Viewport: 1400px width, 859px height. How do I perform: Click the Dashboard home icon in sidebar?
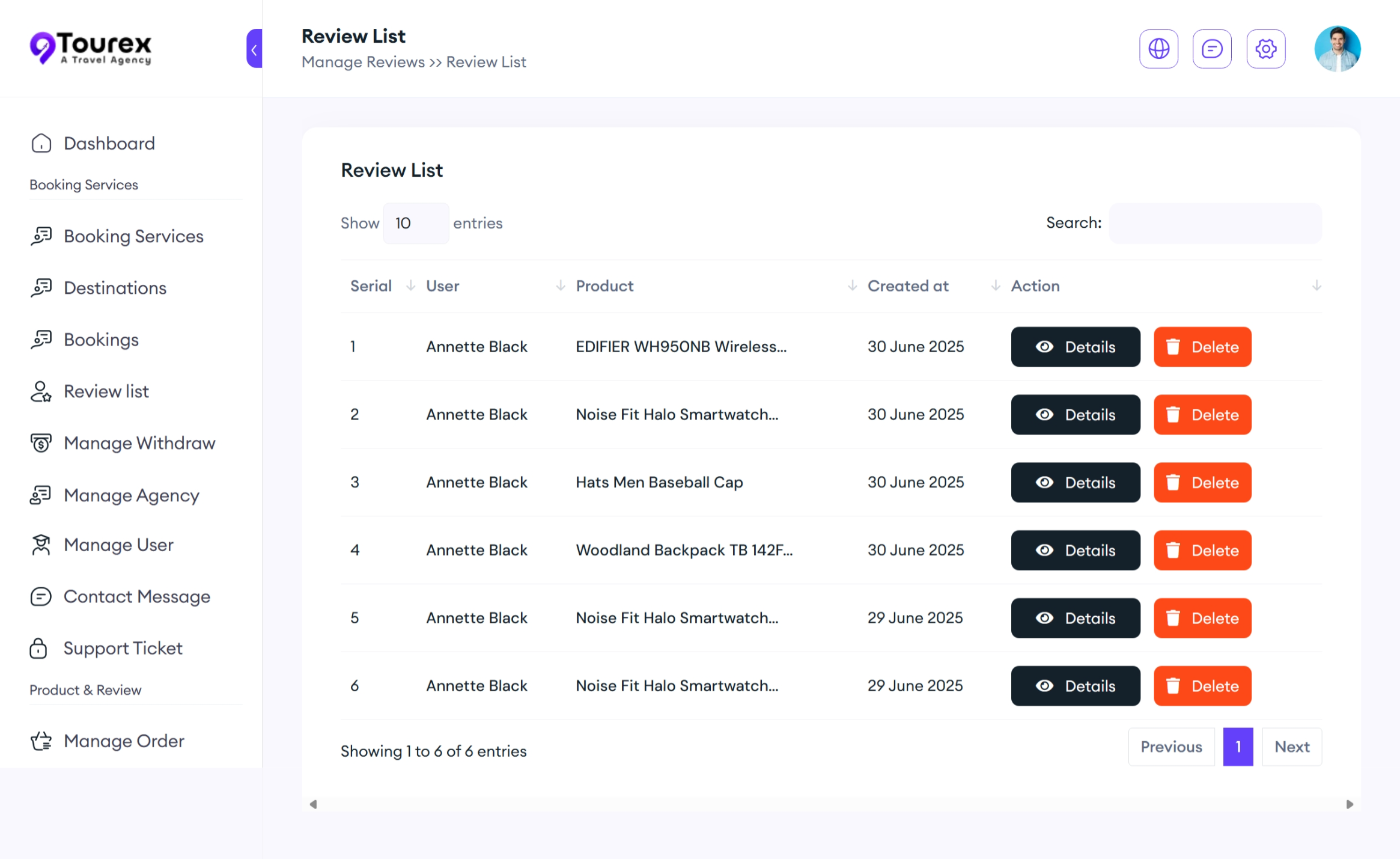(x=41, y=144)
